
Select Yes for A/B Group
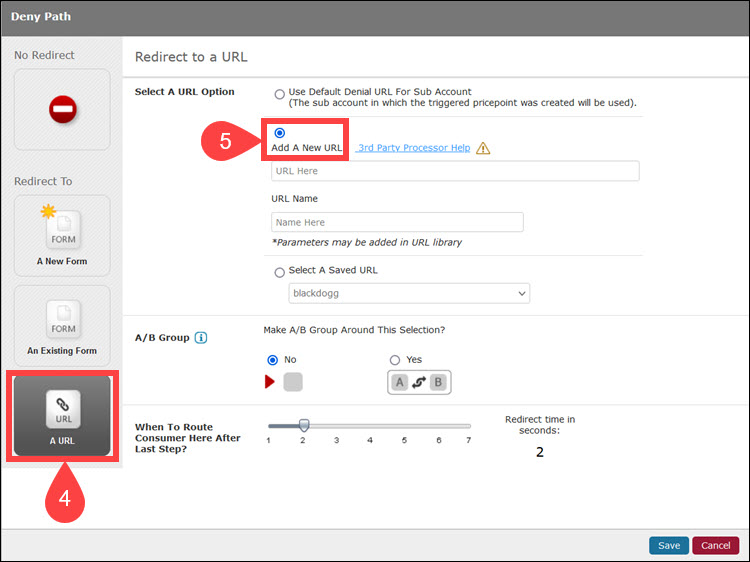tap(395, 360)
